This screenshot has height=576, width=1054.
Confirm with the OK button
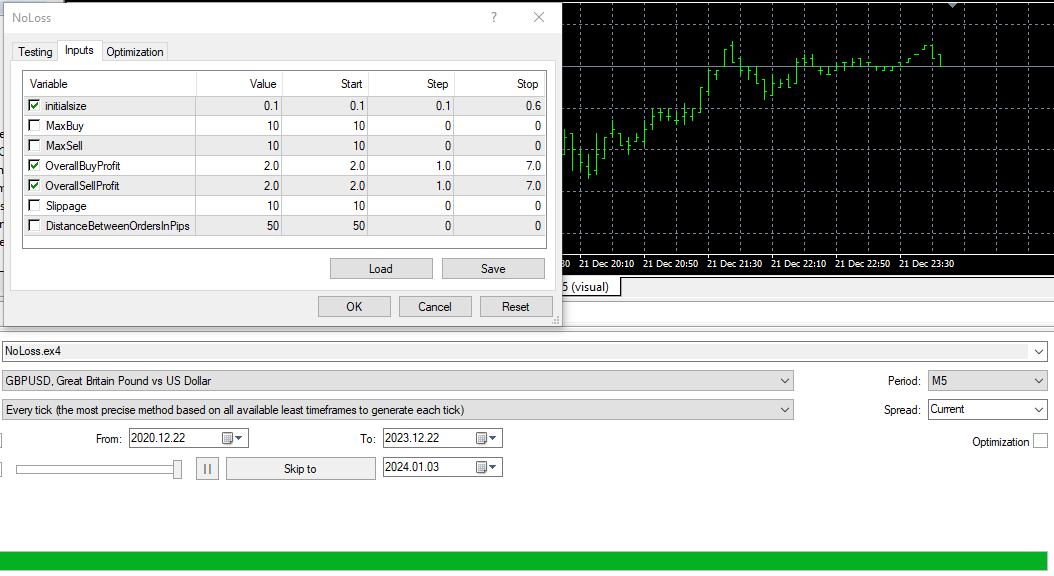pyautogui.click(x=354, y=306)
